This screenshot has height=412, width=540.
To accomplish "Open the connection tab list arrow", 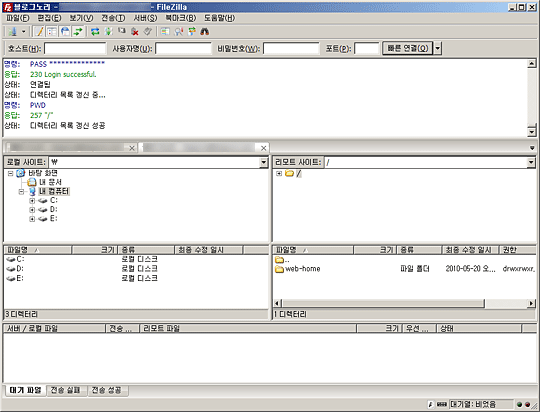I will coord(532,148).
